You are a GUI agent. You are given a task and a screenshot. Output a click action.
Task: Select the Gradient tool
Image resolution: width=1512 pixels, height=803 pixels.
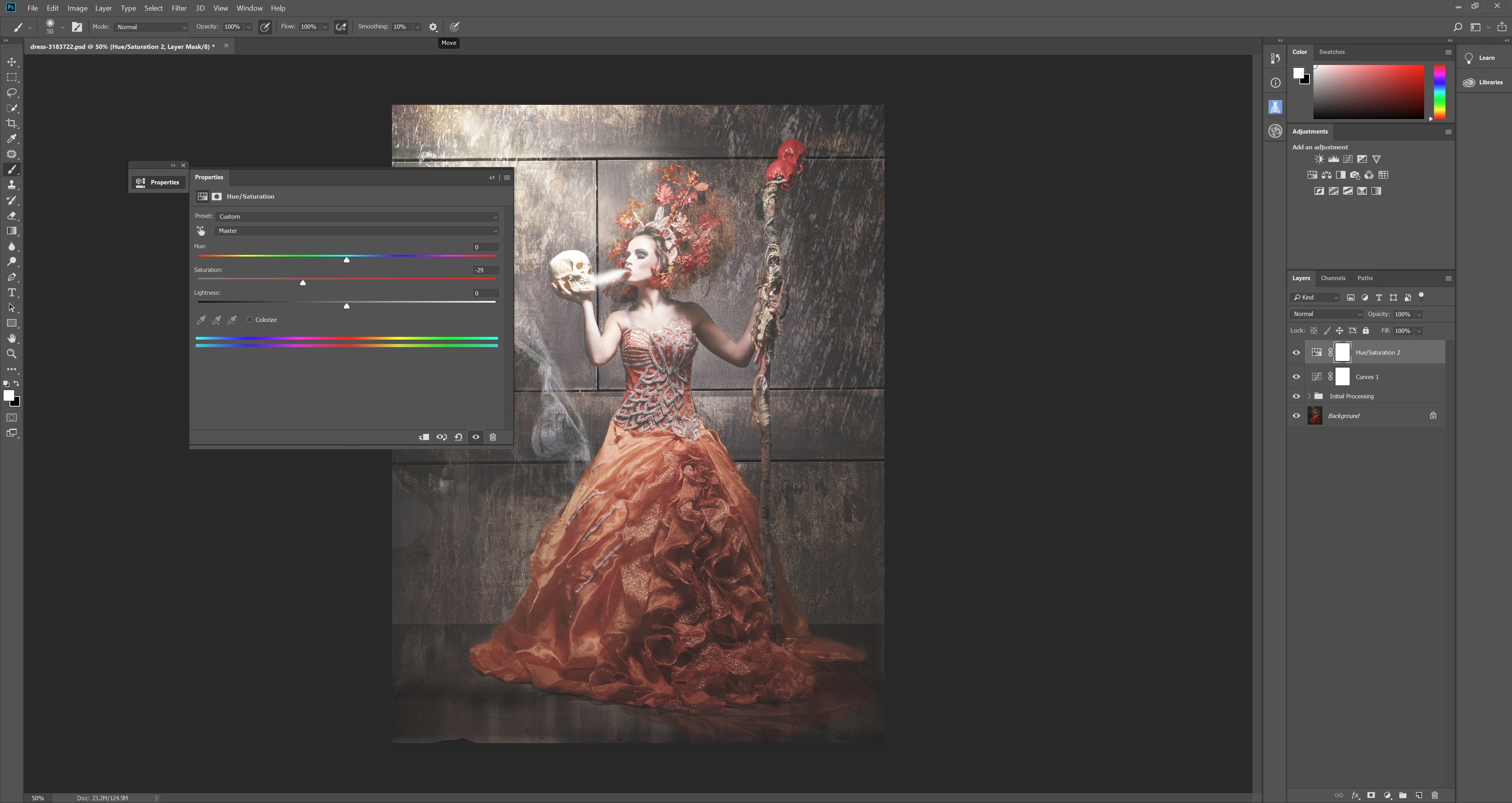(12, 230)
